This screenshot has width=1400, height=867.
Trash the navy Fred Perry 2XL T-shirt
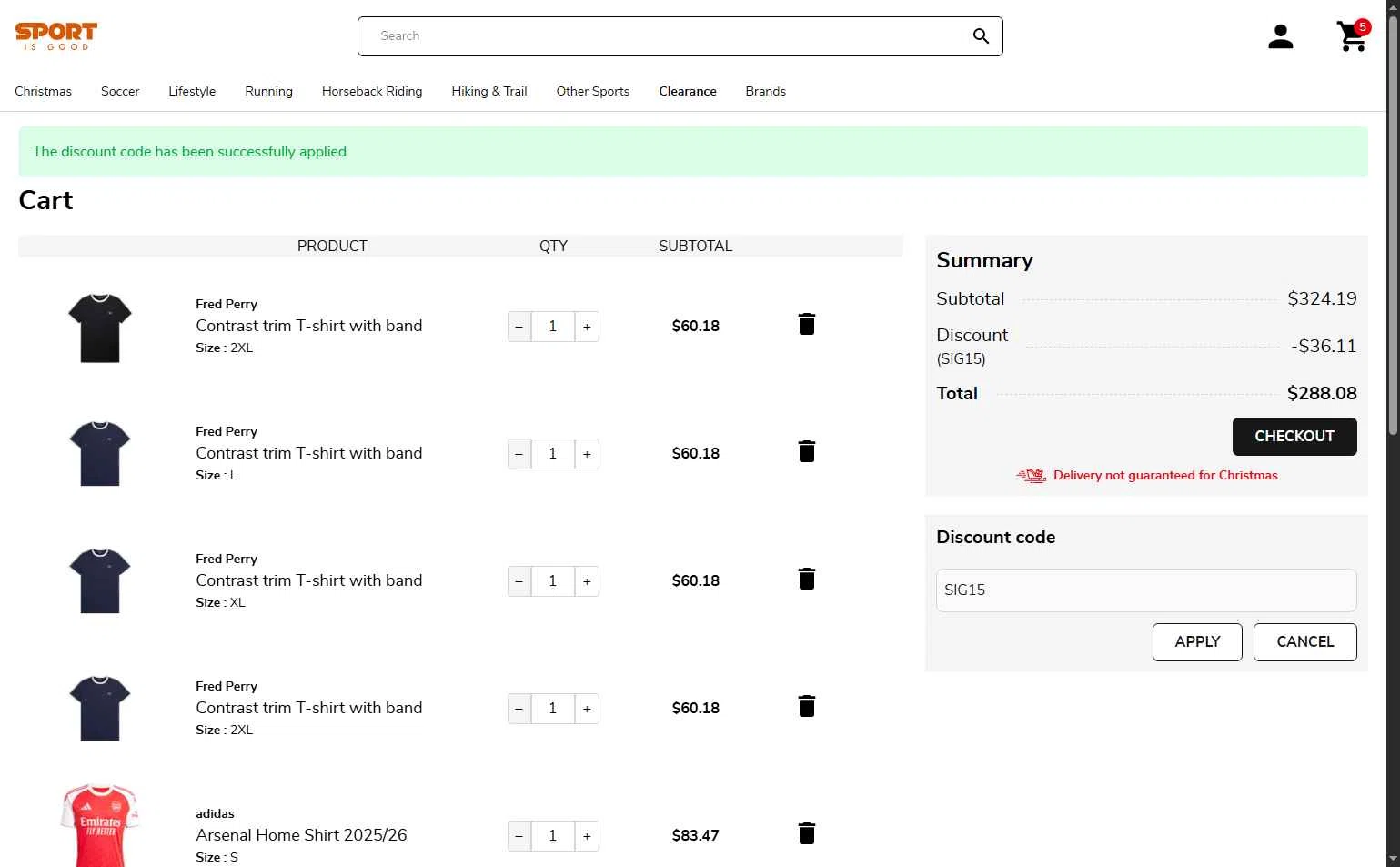point(807,706)
